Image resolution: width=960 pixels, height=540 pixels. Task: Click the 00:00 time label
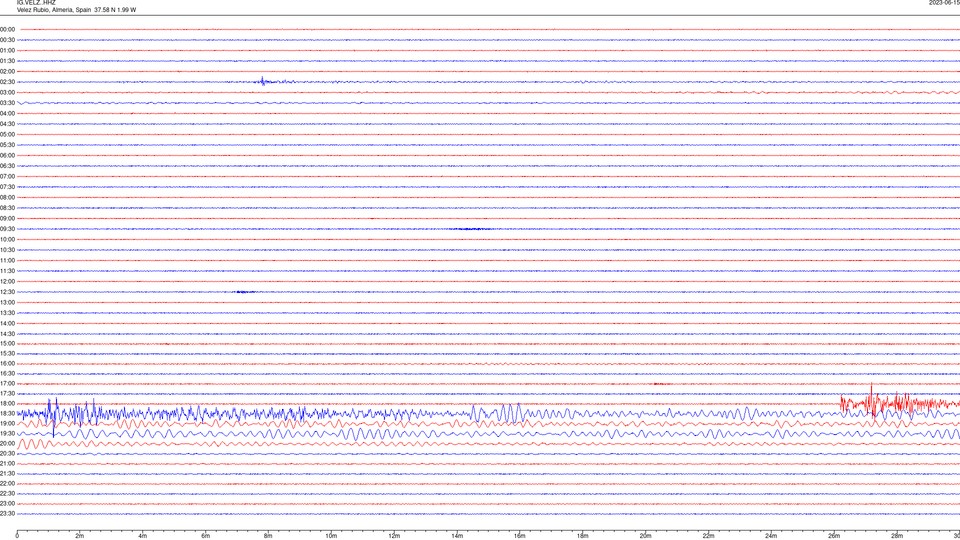click(x=7, y=29)
